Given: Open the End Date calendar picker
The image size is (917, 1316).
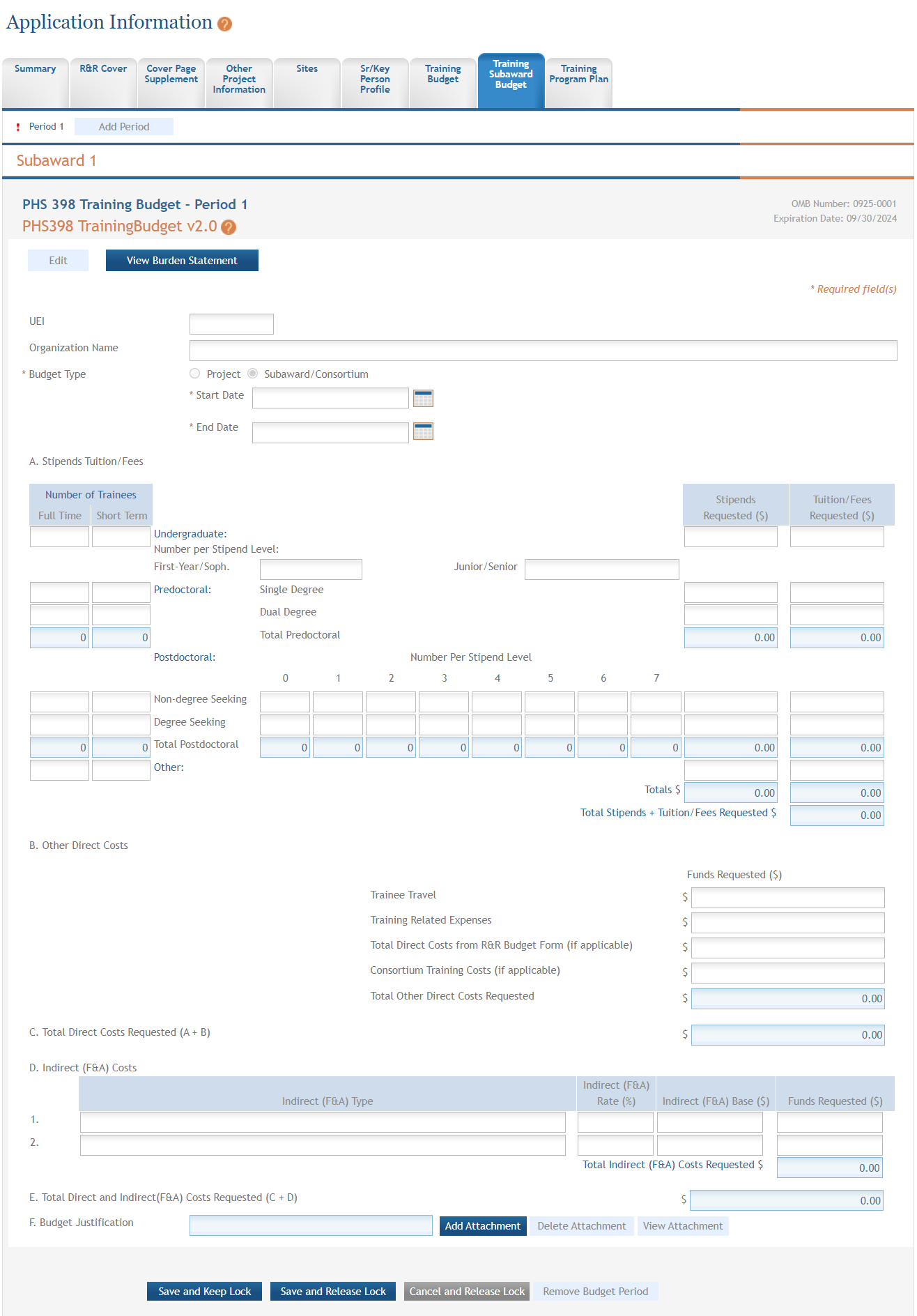Looking at the screenshot, I should (423, 431).
